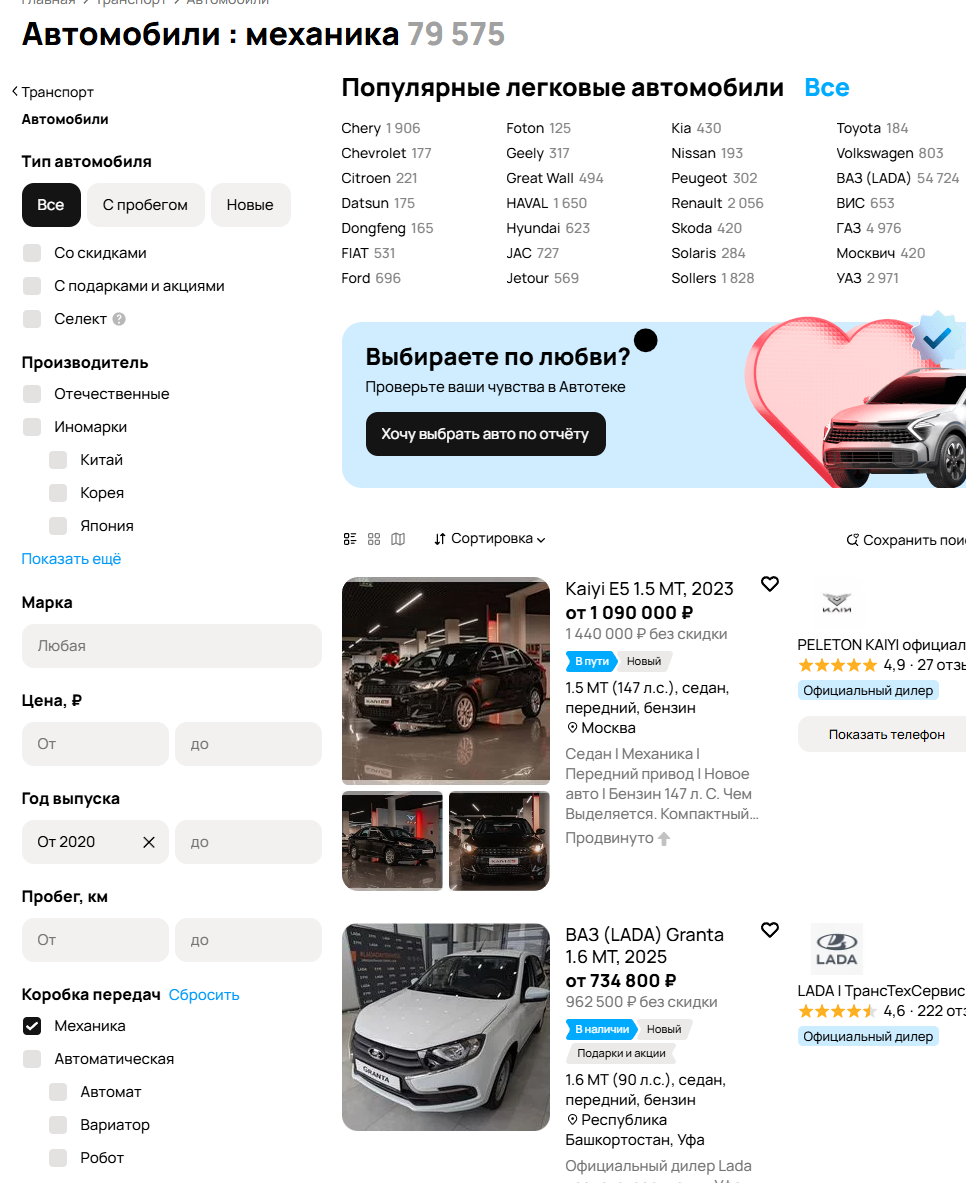
Task: Click Селект help question mark icon
Action: (119, 319)
